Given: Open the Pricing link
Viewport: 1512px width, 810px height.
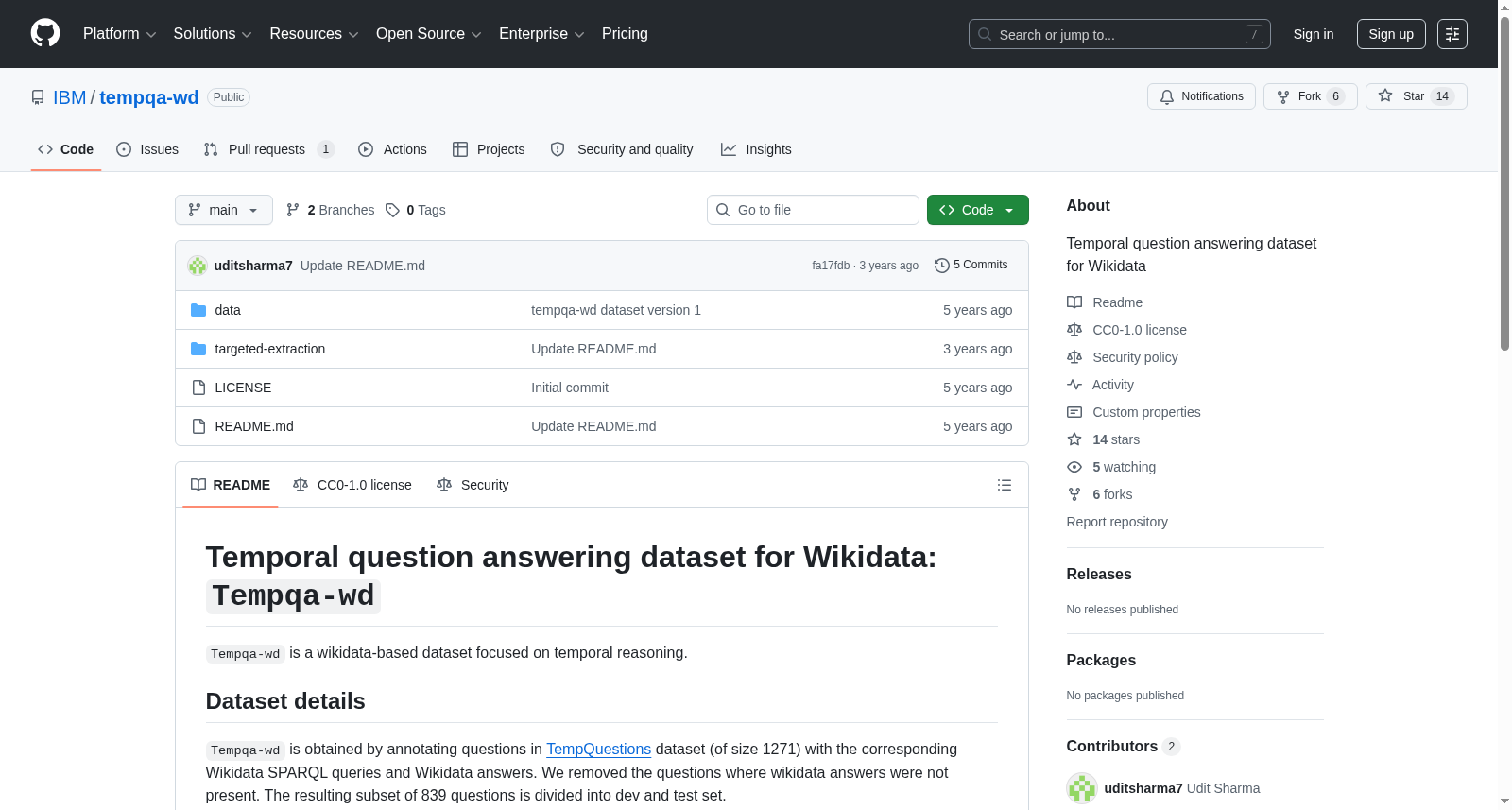Looking at the screenshot, I should pos(625,34).
